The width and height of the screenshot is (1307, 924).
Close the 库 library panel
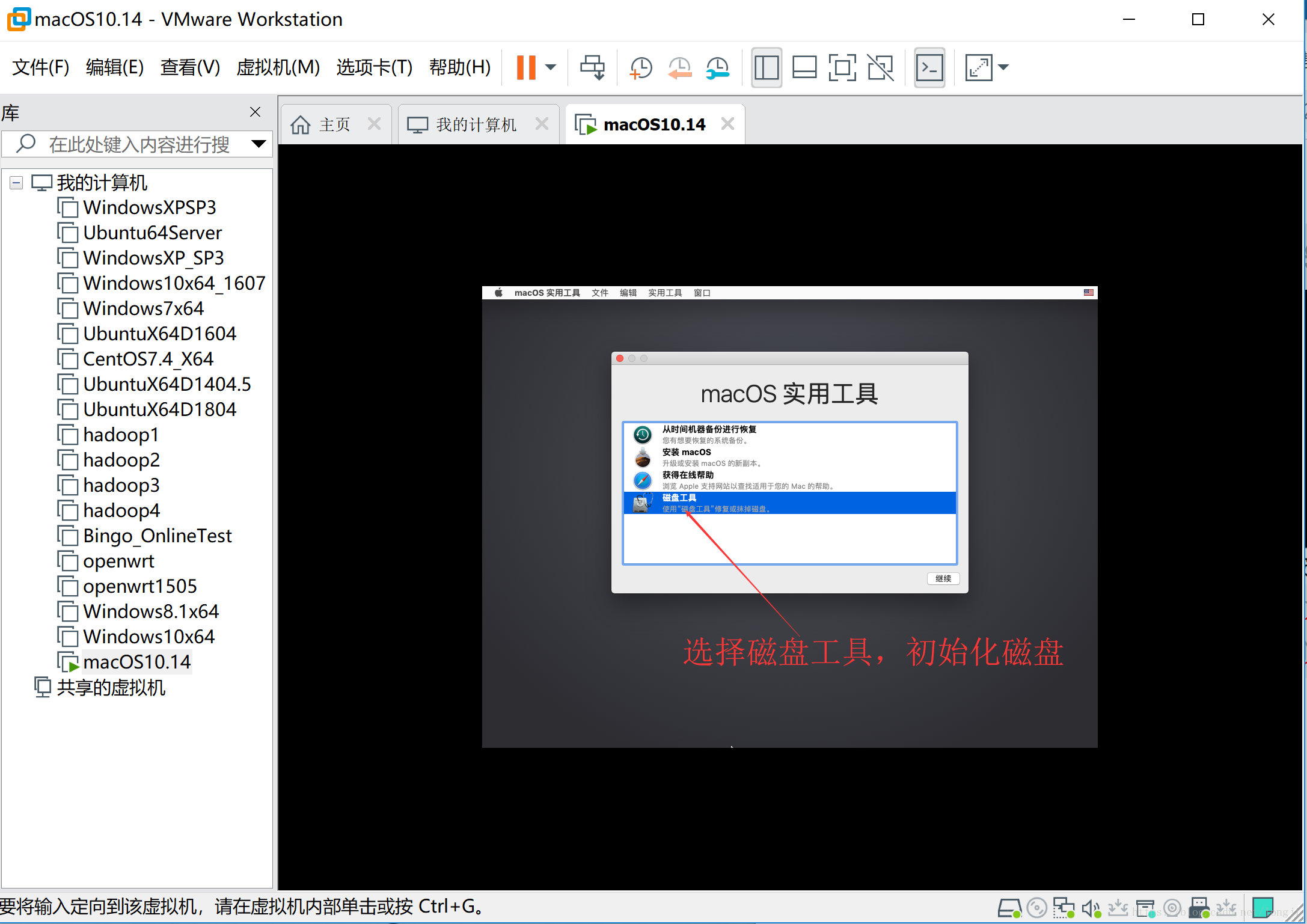pos(255,112)
